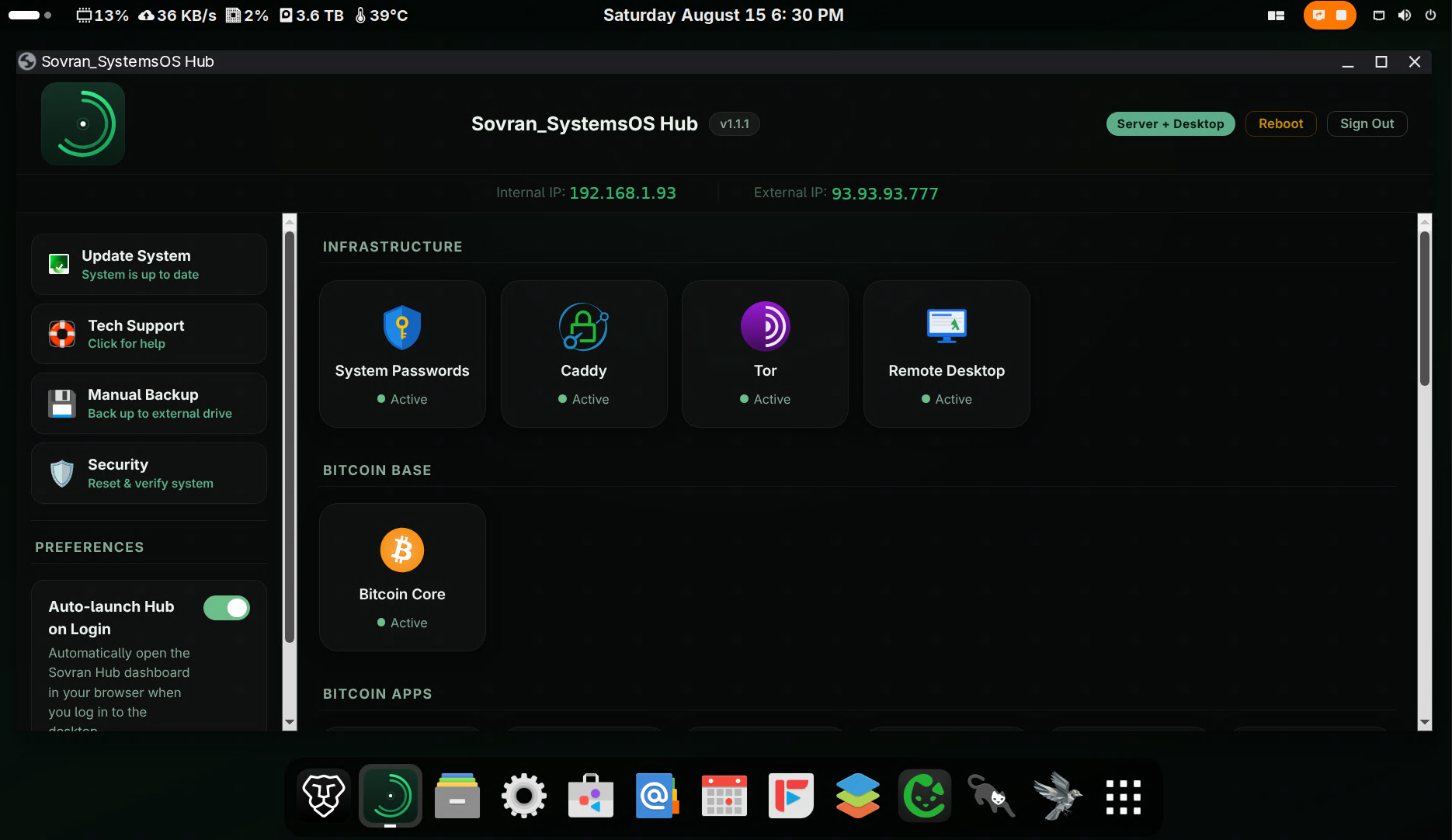Screen dimensions: 1452x840
Task: Click Tor card Active status
Action: click(765, 399)
